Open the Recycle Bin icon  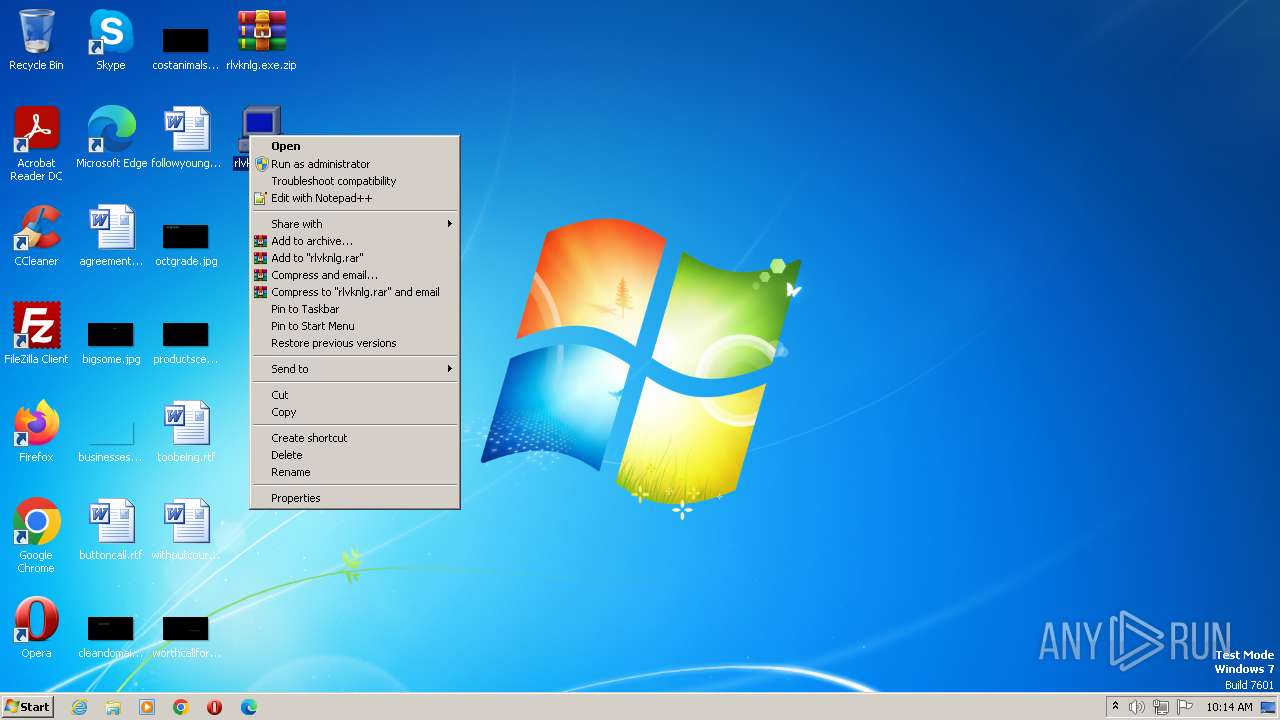(36, 40)
